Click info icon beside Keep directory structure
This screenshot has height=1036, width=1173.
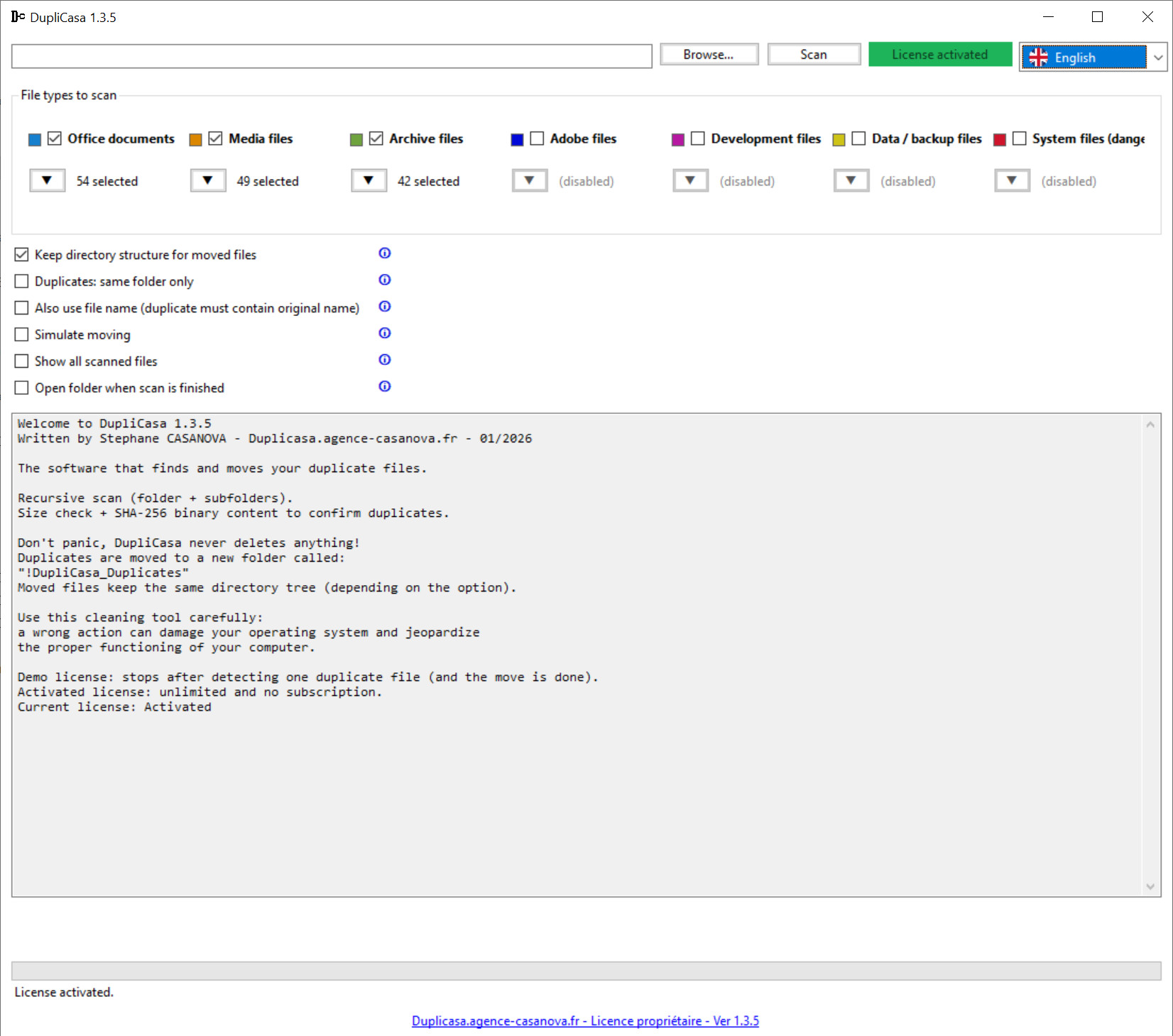pyautogui.click(x=384, y=253)
